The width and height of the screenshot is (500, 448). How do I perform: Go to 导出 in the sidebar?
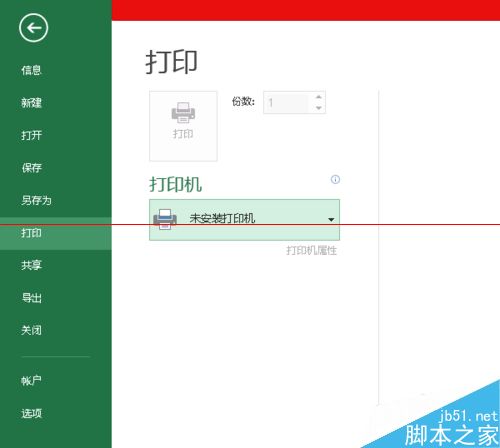tap(31, 298)
